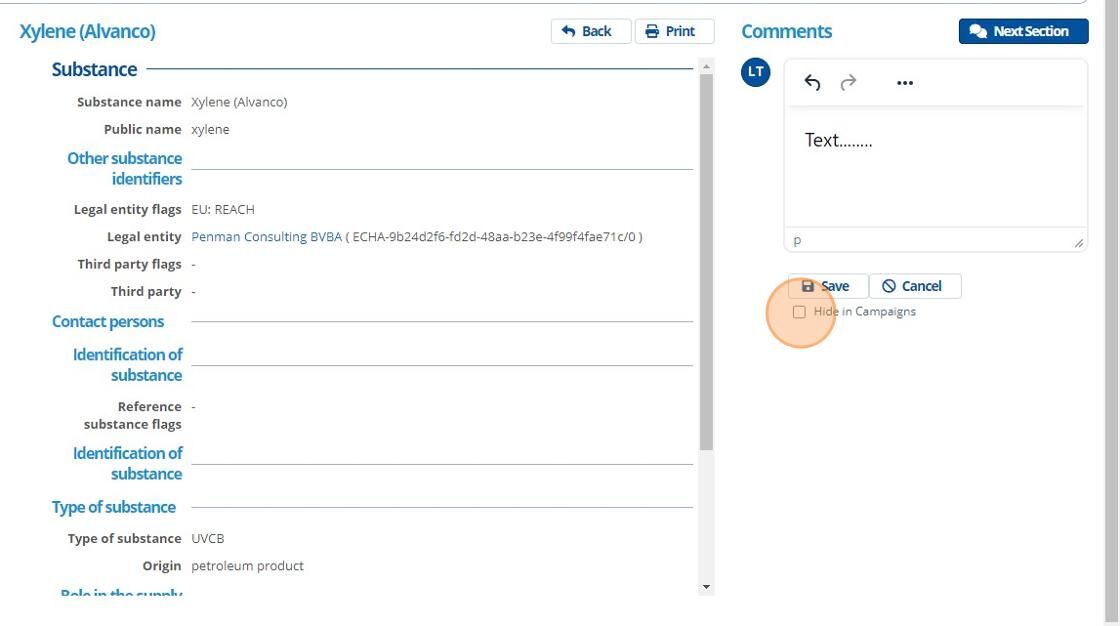Click the undo arrow in comment editor

click(812, 83)
